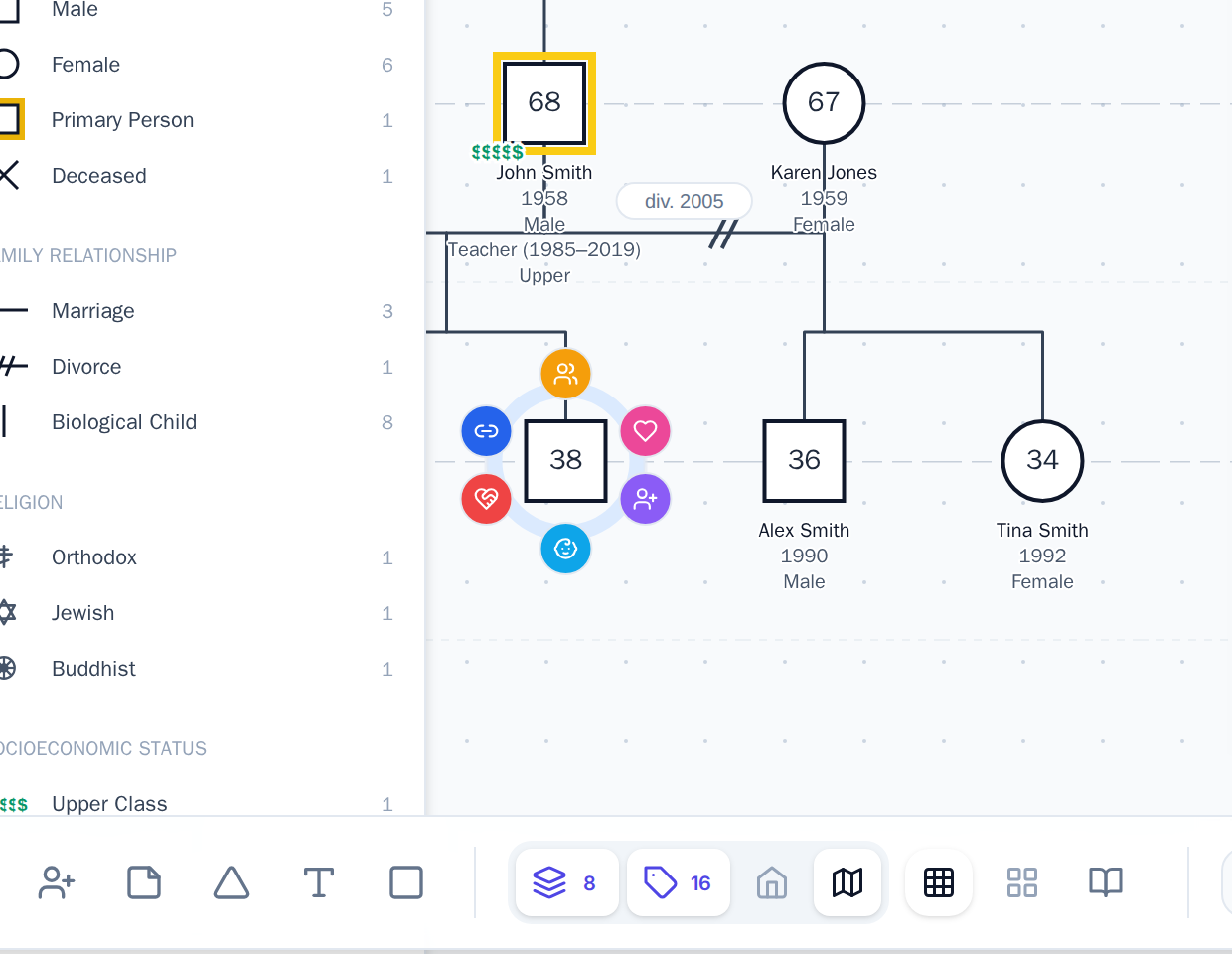The height and width of the screenshot is (954, 1232).
Task: Select the Jewish religion legend row
Action: pos(197,613)
